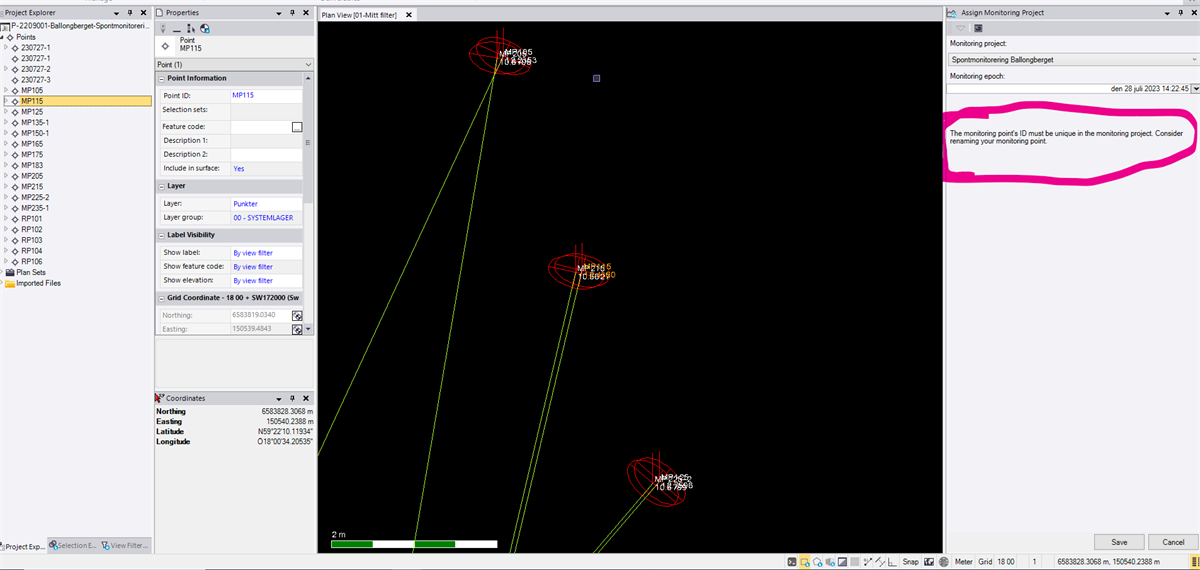This screenshot has width=1200, height=570.
Task: Pin the Assign Monitoring Project panel
Action: 1179,13
